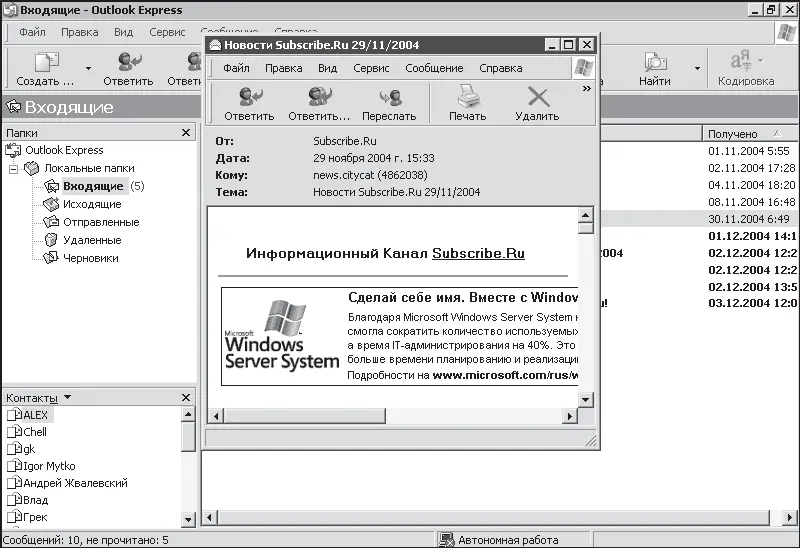Viewport: 800px width, 548px height.
Task: Follow Subscribe.Ru link in message body
Action: point(478,253)
